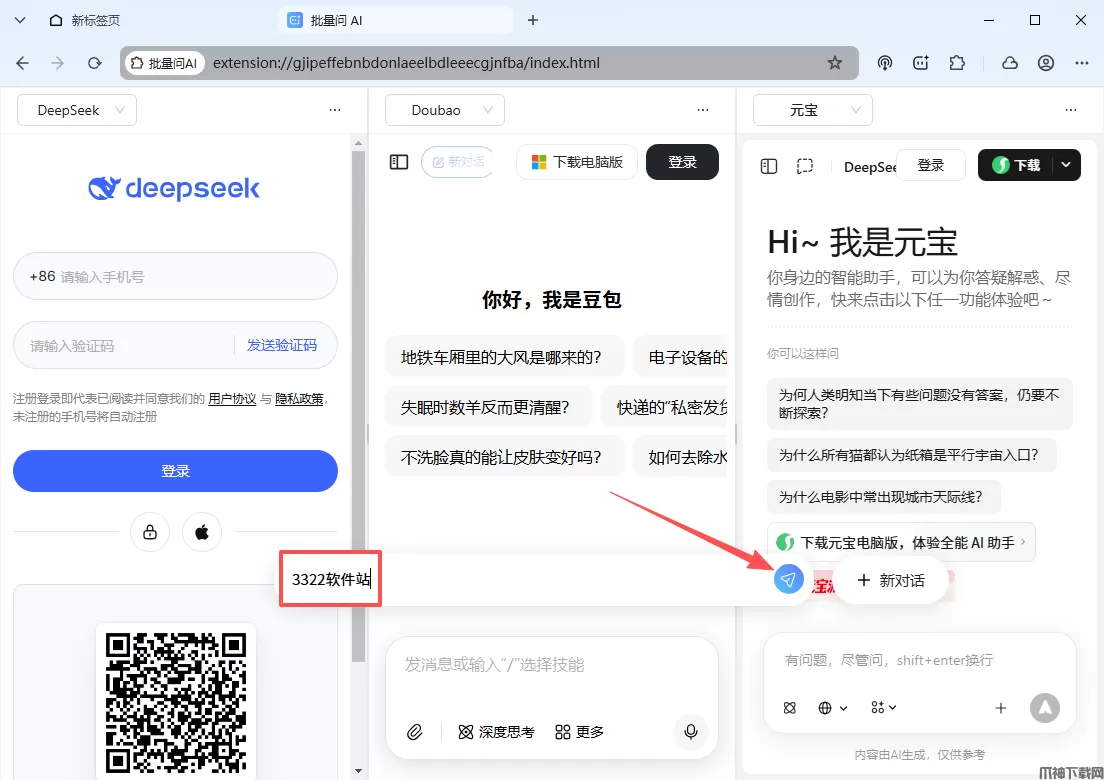Open the DeepSeek model selector dropdown
The image size is (1104, 780).
[77, 110]
